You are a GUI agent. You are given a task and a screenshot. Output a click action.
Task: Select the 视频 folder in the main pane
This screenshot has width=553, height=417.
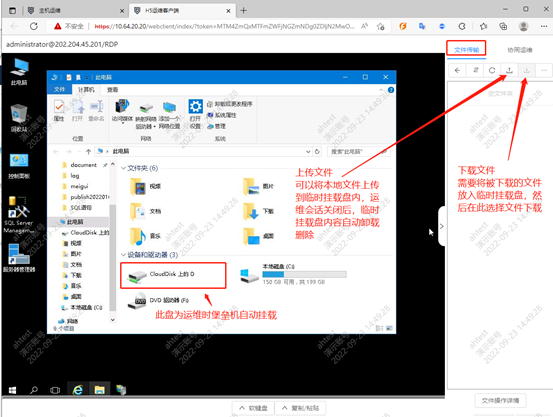146,186
